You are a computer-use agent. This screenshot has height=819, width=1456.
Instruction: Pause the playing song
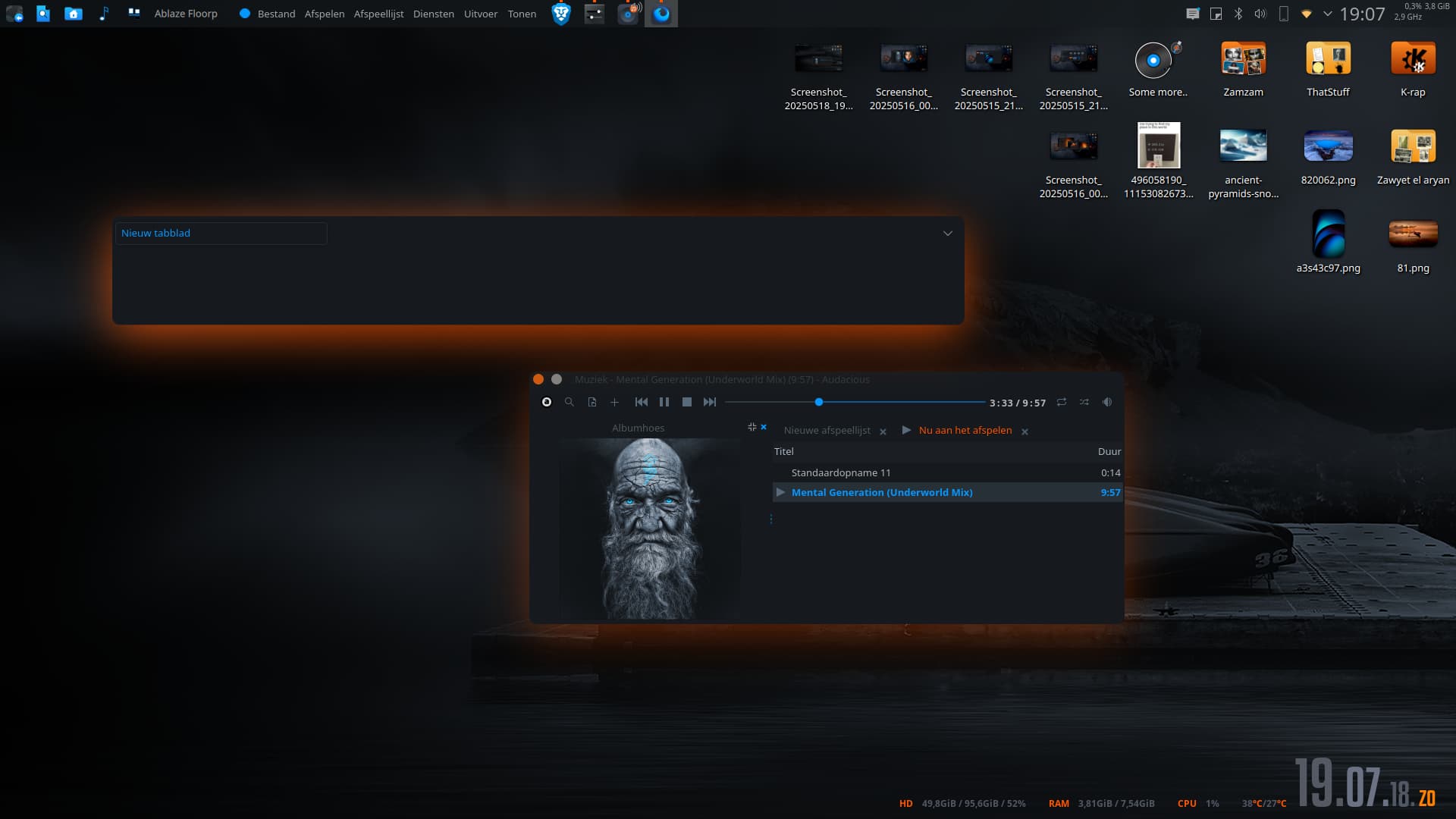click(x=664, y=402)
